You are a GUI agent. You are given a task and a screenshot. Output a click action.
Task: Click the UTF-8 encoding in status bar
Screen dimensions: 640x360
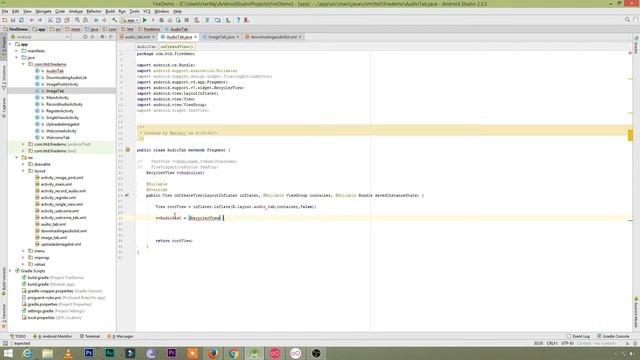coord(567,343)
